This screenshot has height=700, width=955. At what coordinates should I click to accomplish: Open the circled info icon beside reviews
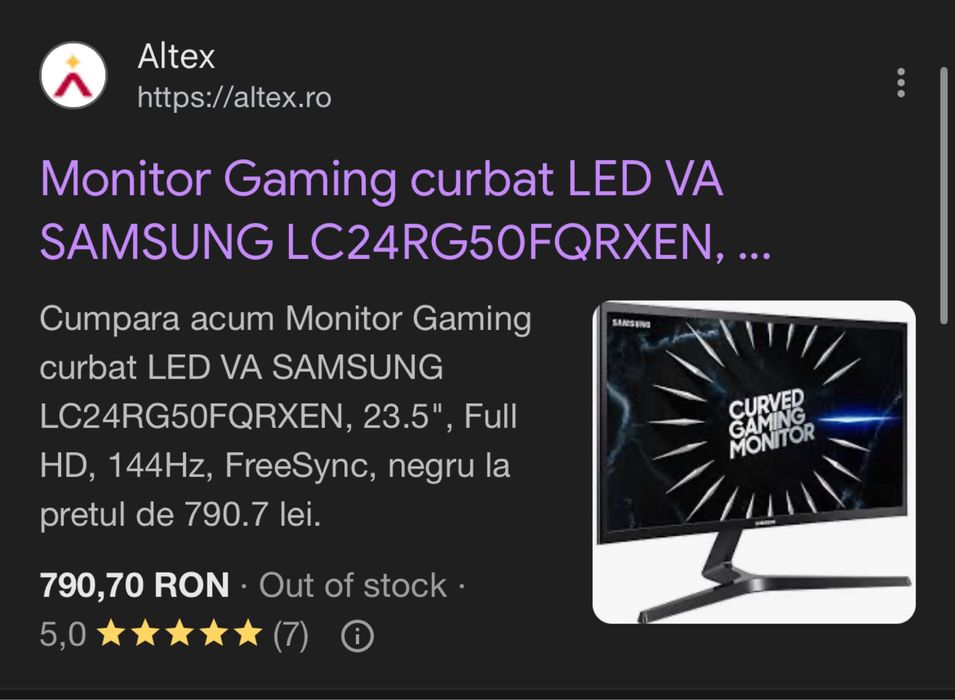pyautogui.click(x=357, y=637)
